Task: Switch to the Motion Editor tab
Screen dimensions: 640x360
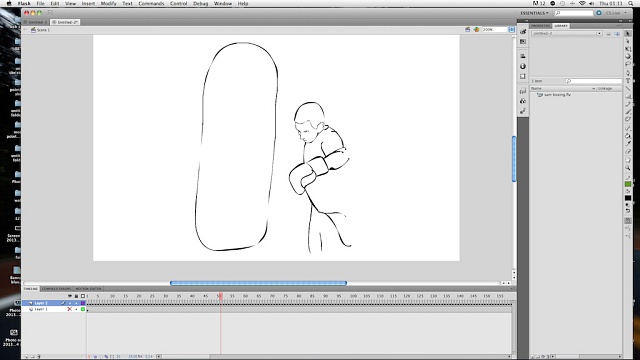Action: tap(88, 289)
